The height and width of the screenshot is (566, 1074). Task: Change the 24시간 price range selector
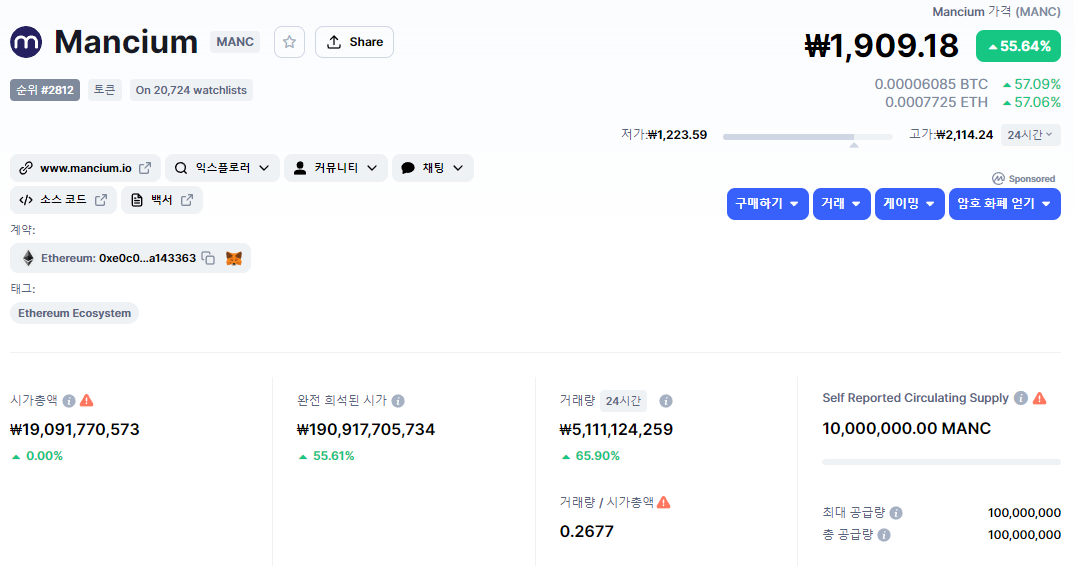click(1030, 135)
